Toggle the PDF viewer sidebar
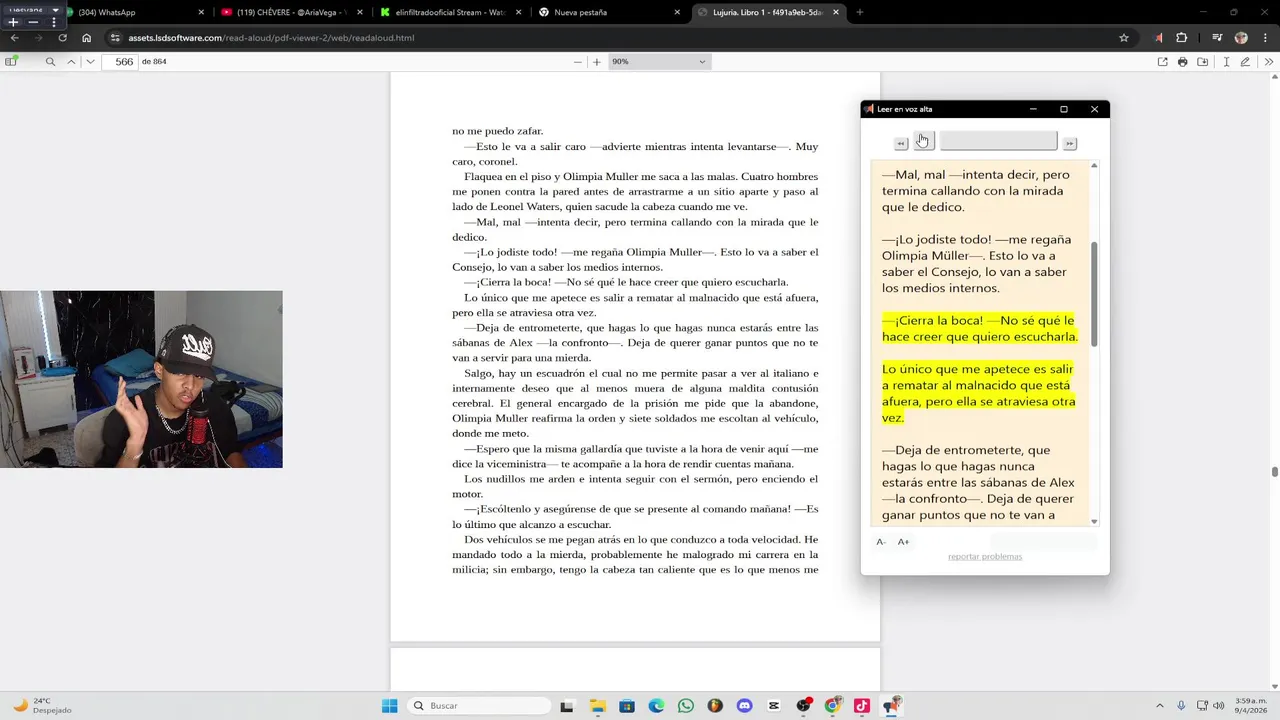This screenshot has width=1280, height=720. (11, 61)
